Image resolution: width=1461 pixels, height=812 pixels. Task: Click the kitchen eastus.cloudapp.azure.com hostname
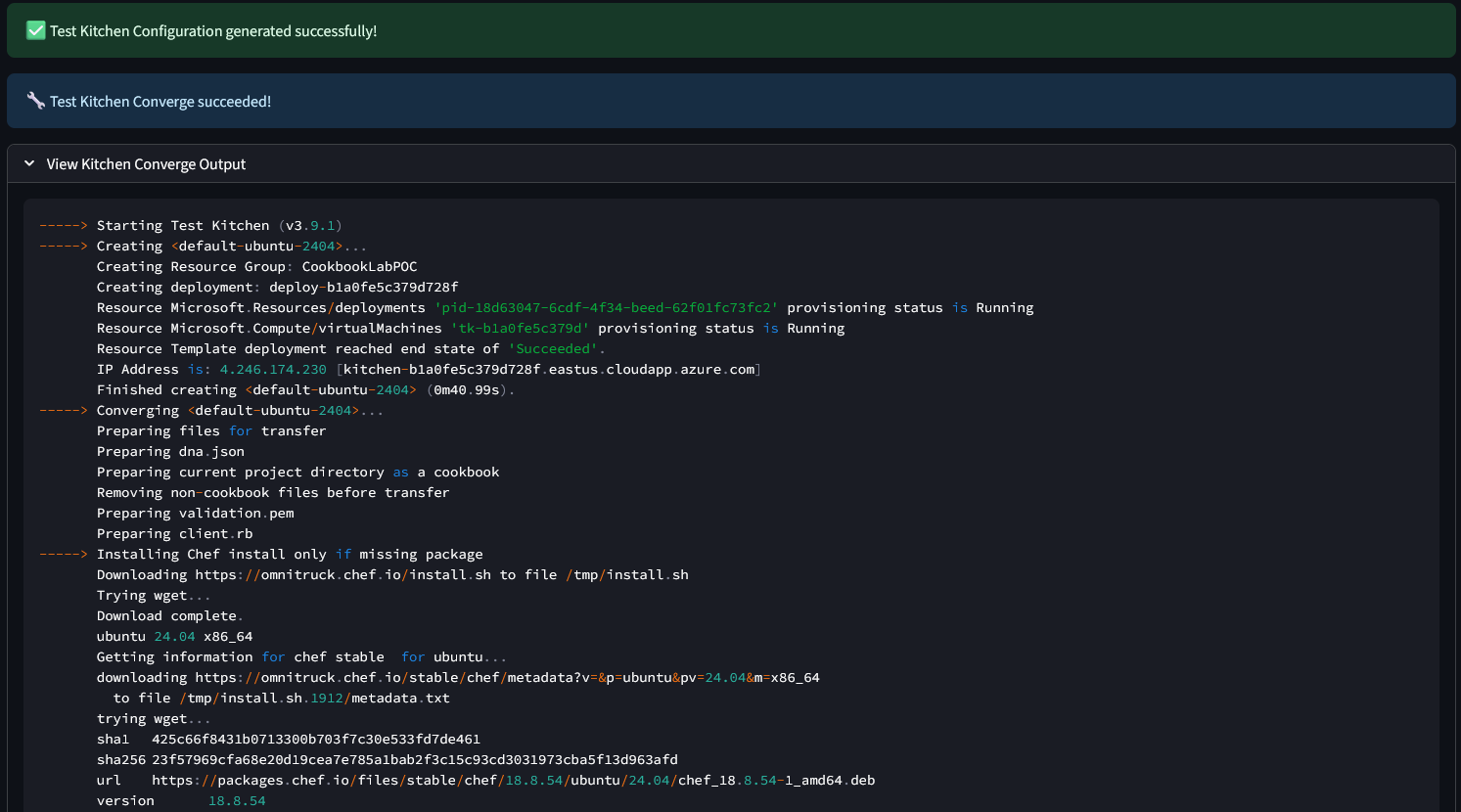coord(549,370)
